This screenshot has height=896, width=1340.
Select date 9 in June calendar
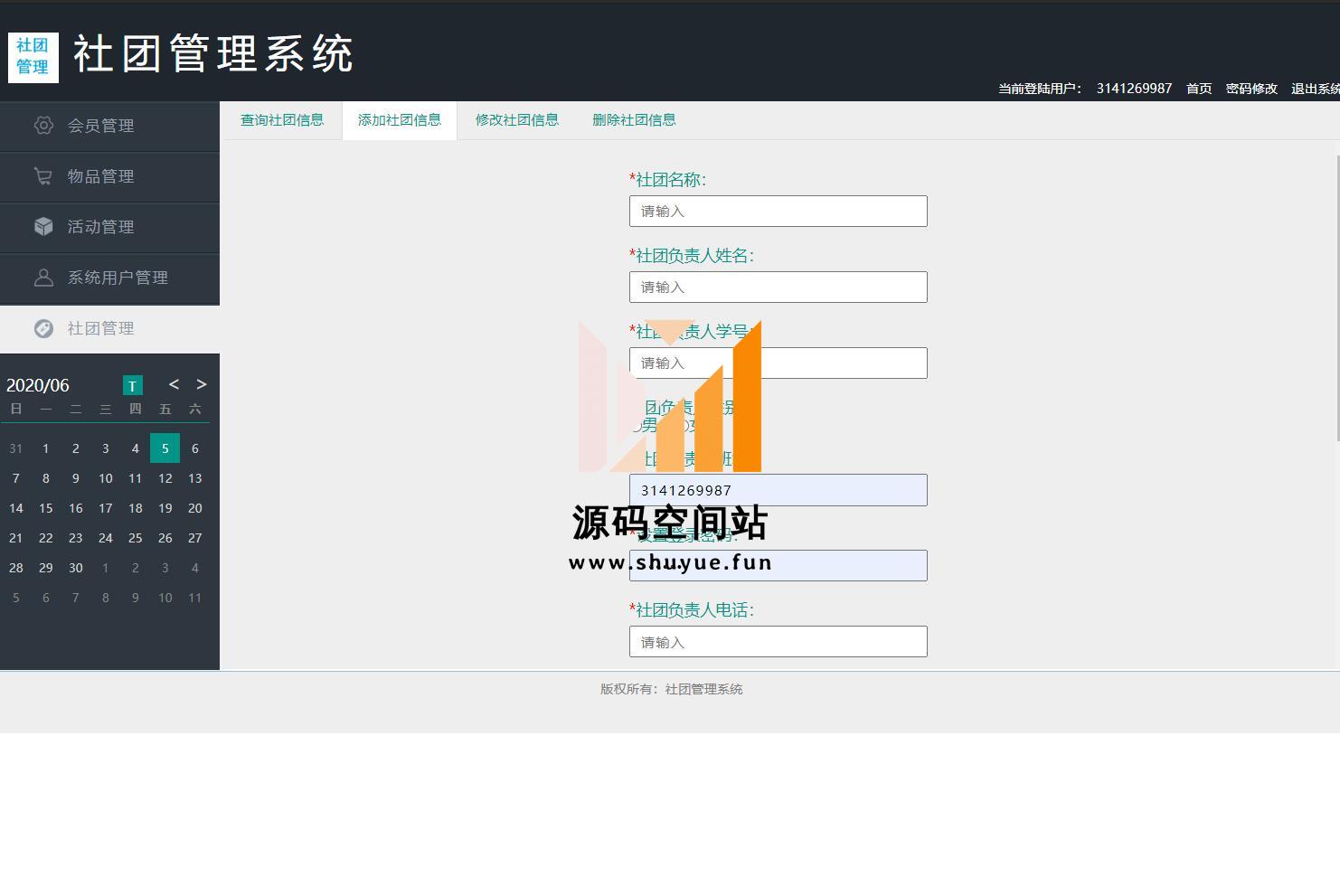coord(75,478)
